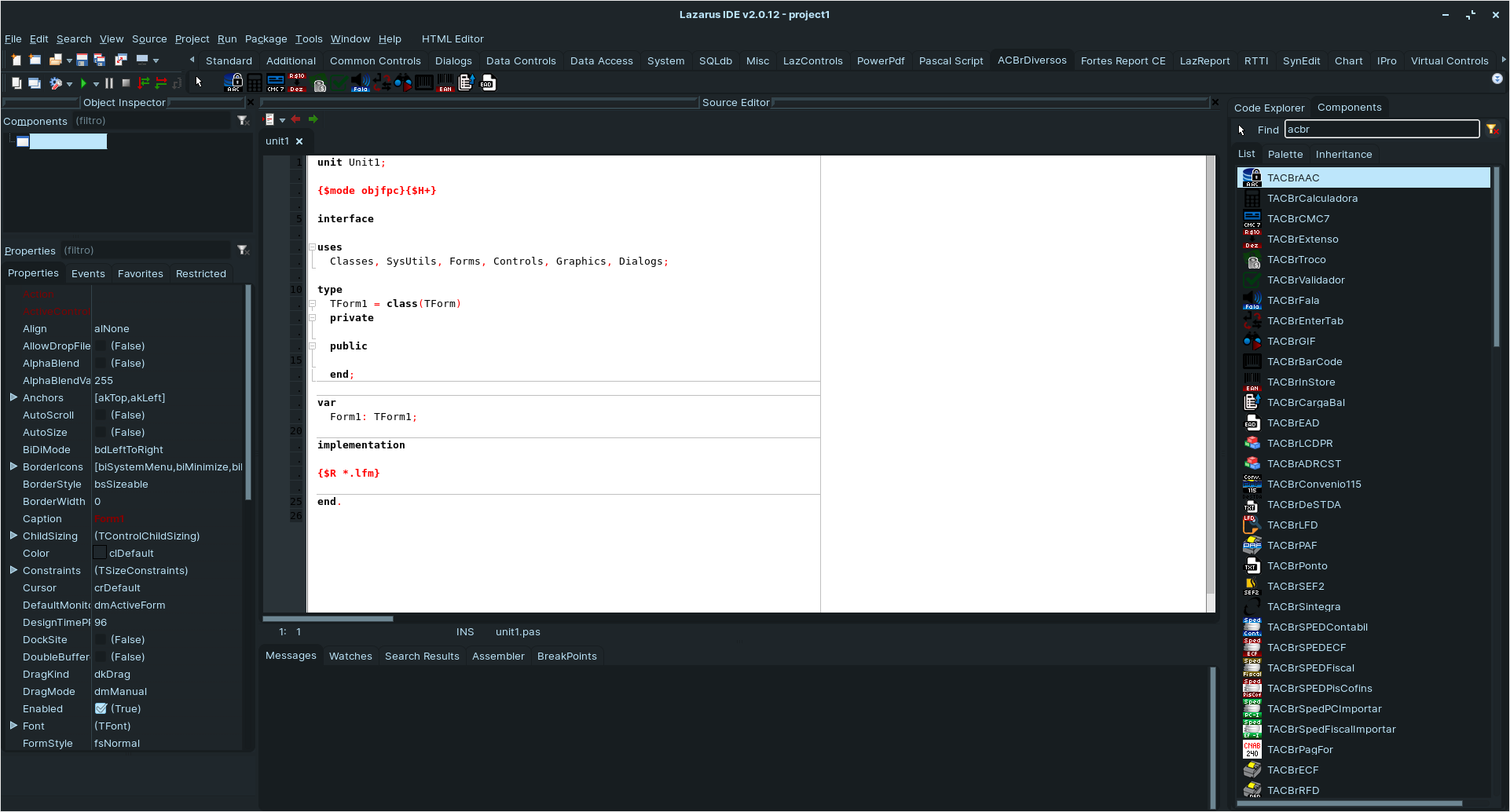
Task: Click the Save floppy disk icon
Action: 82,60
